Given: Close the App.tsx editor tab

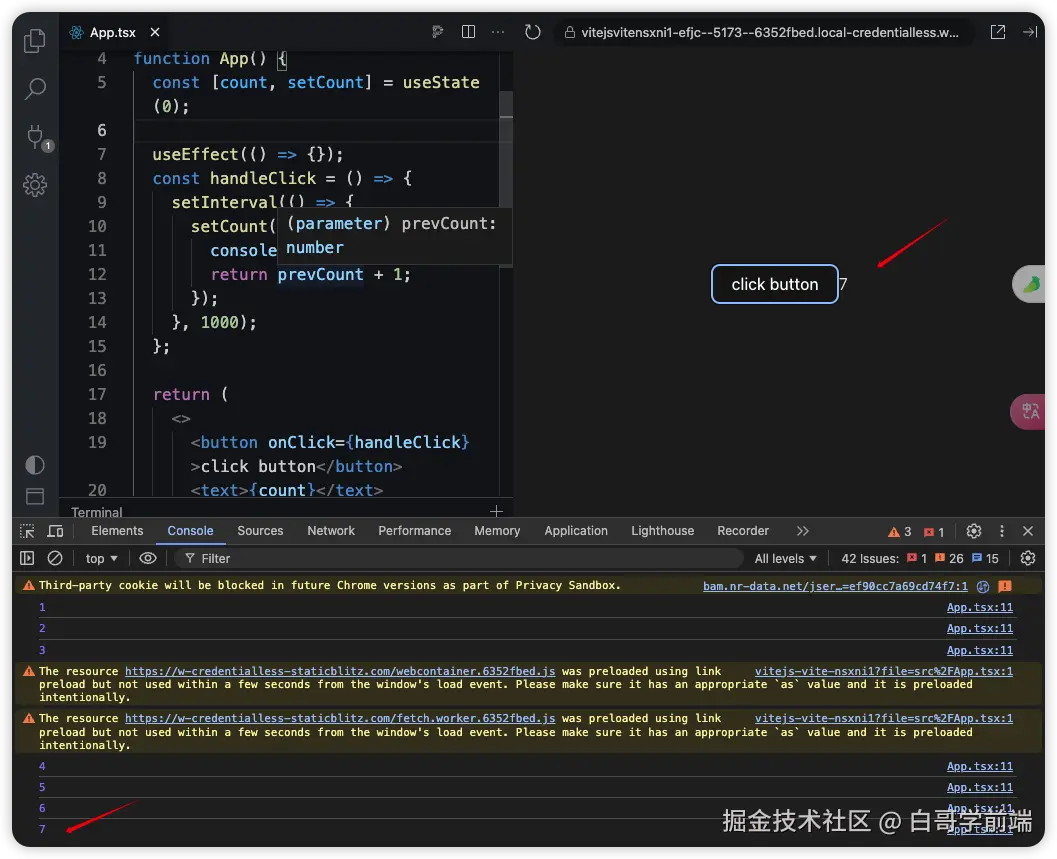Looking at the screenshot, I should pos(155,32).
